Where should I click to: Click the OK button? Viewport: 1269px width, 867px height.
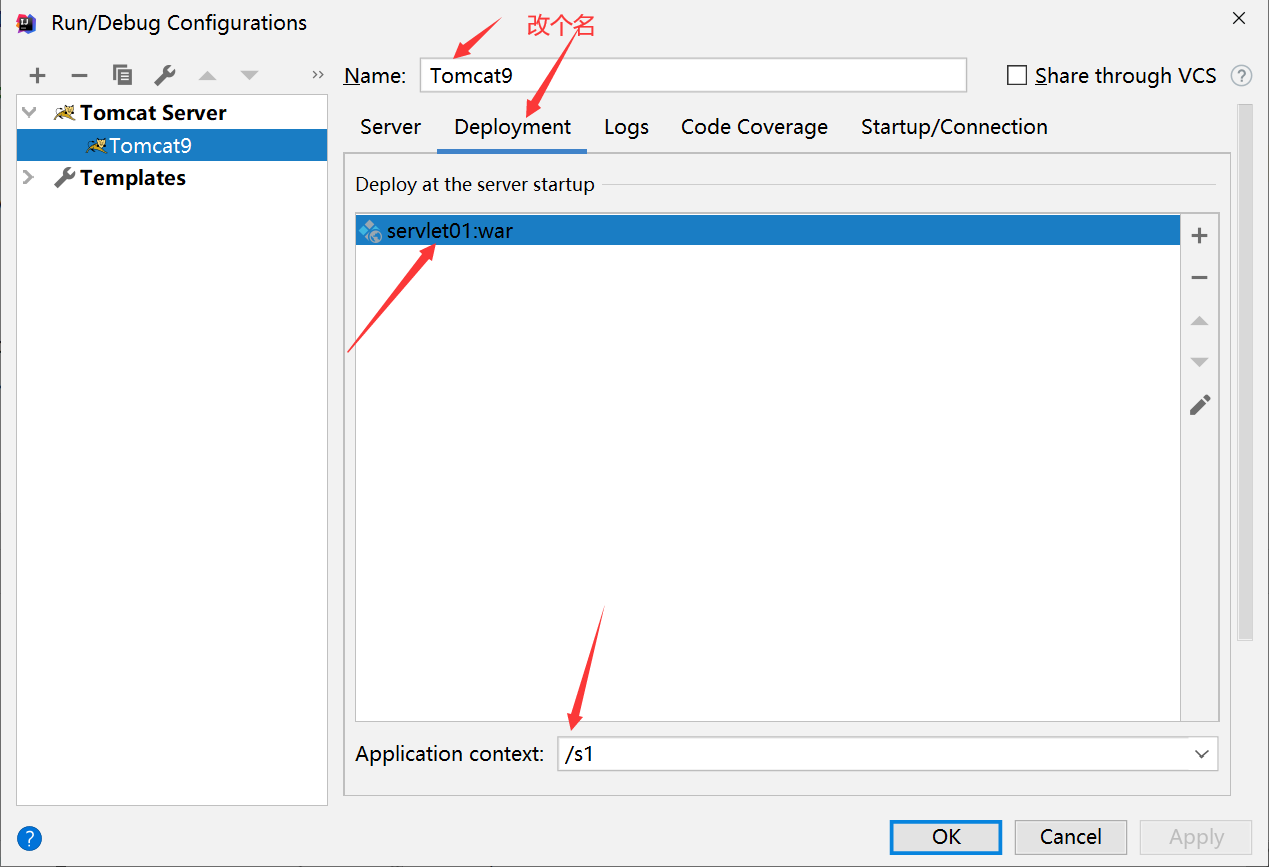point(946,837)
